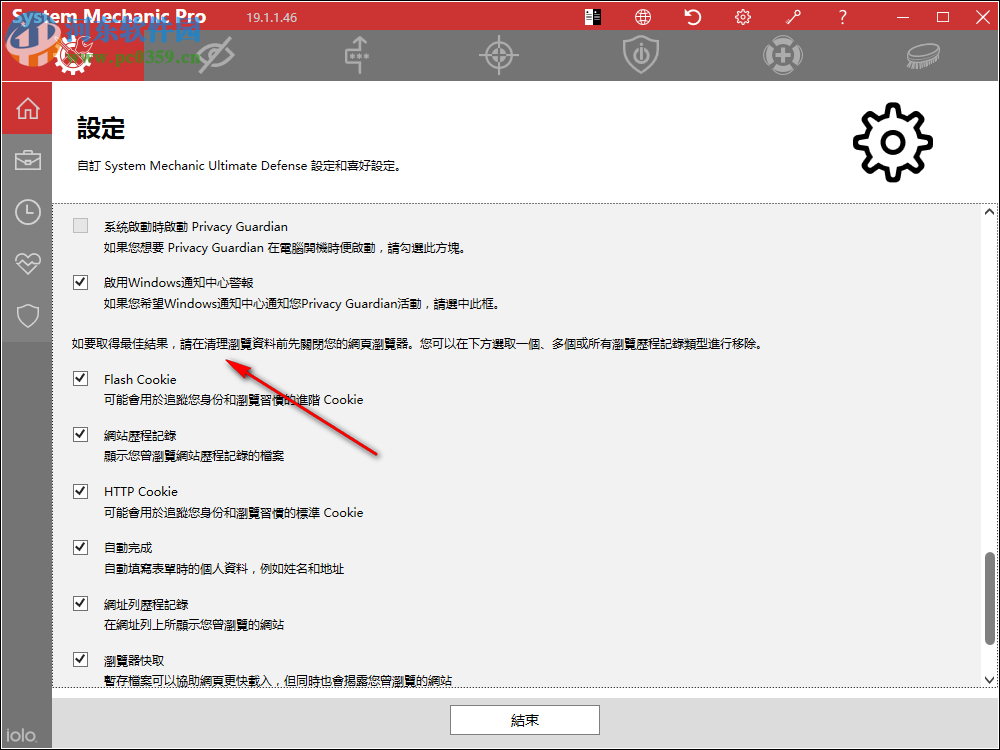Image resolution: width=1000 pixels, height=750 pixels.
Task: Select the cleanup brush icon in the toolbar
Action: tap(922, 55)
